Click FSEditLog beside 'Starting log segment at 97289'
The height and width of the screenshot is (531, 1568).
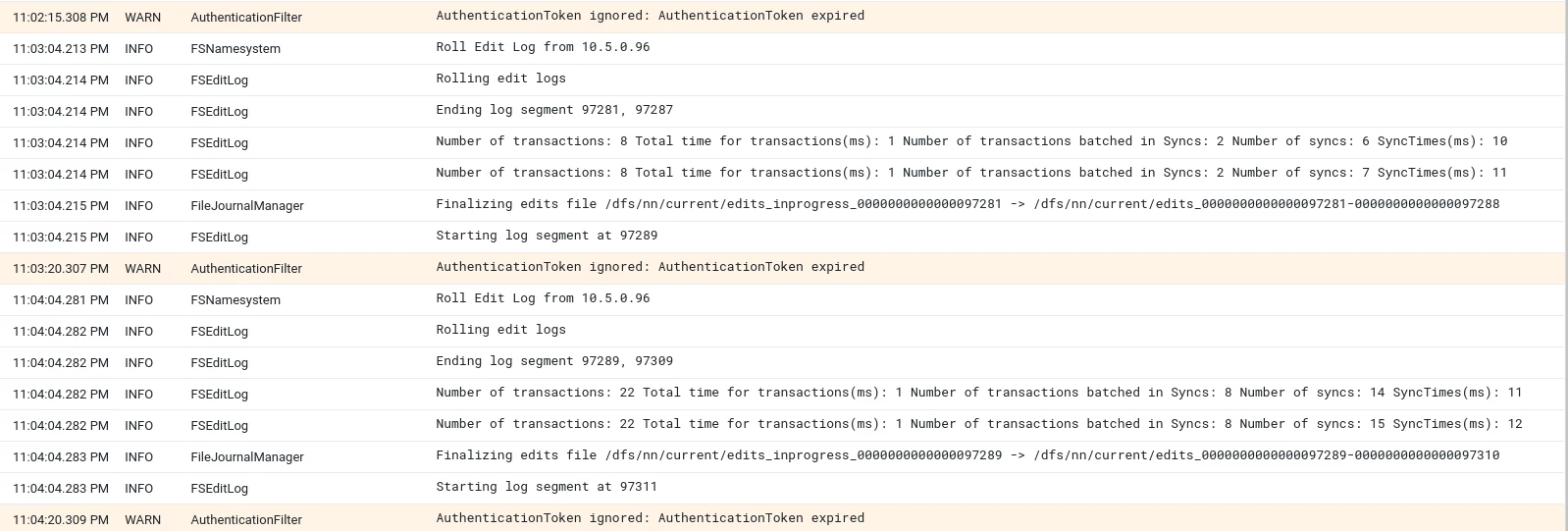point(219,238)
